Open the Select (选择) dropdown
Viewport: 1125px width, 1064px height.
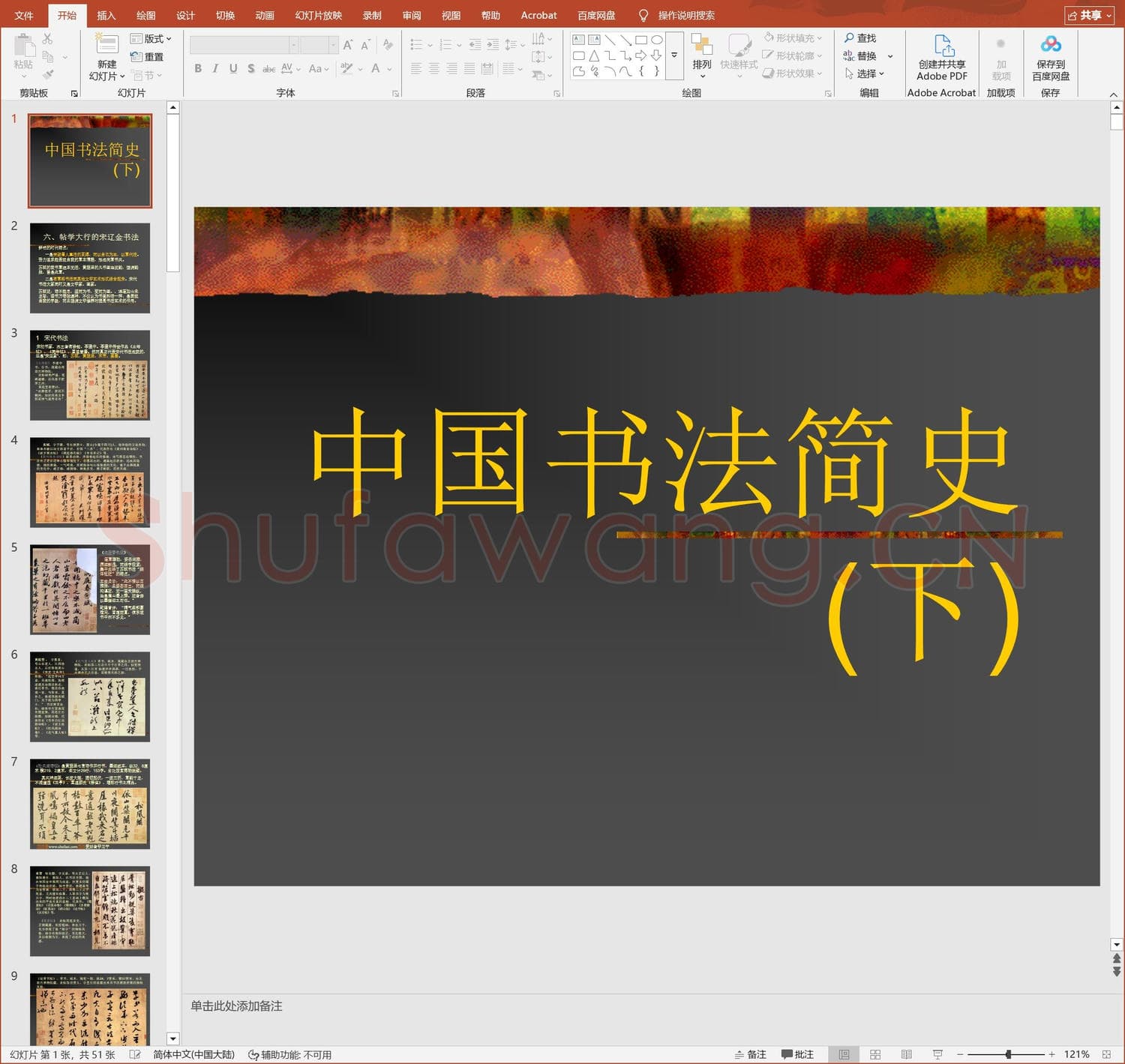pyautogui.click(x=864, y=73)
